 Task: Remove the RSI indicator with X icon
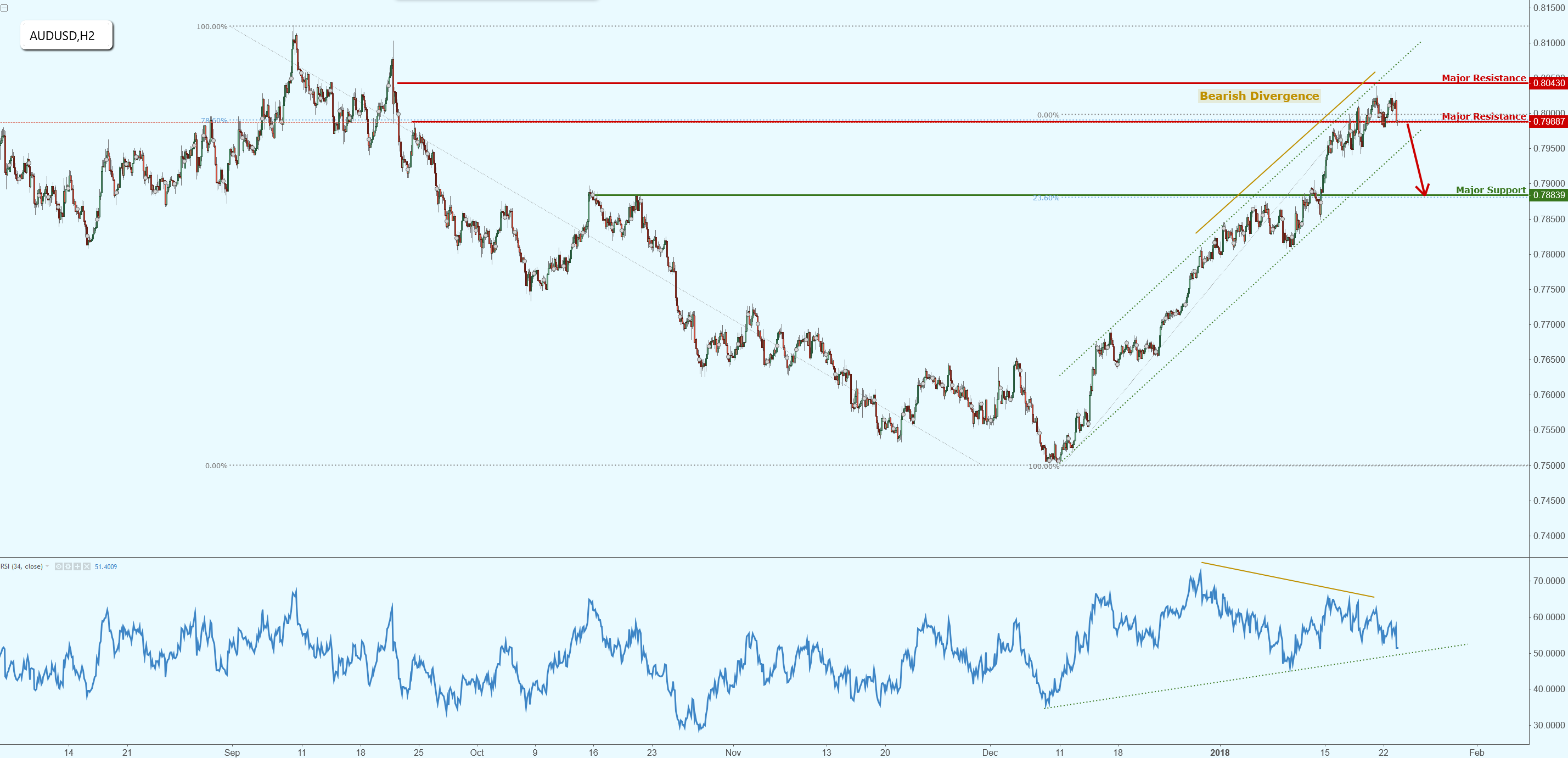(86, 566)
